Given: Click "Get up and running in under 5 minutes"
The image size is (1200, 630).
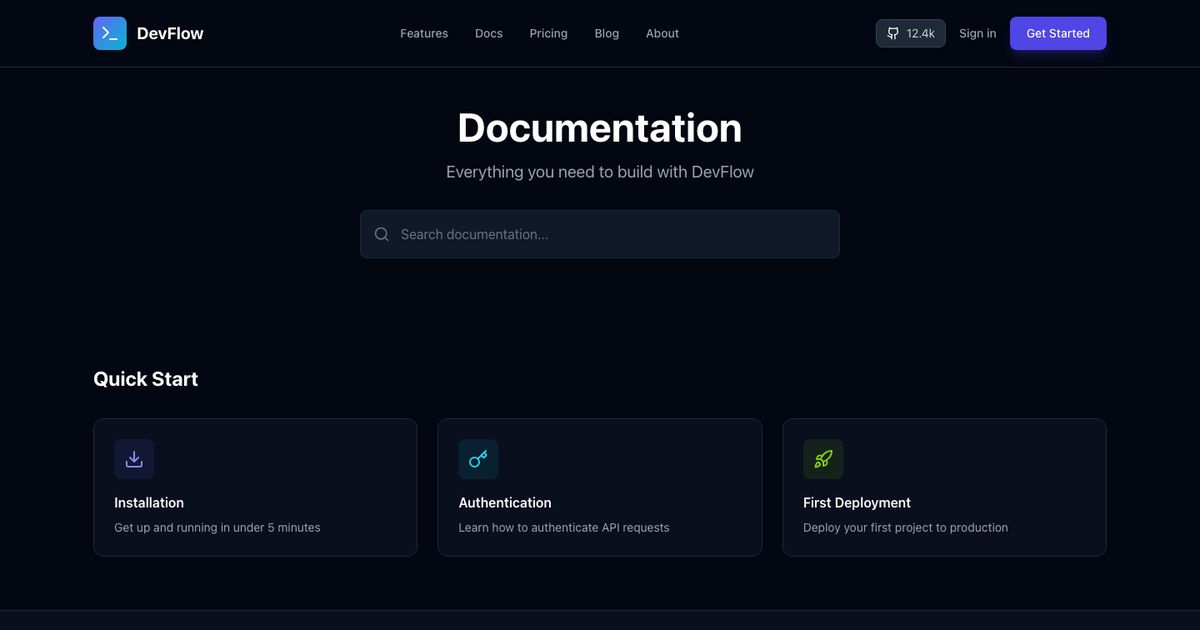Looking at the screenshot, I should 217,527.
